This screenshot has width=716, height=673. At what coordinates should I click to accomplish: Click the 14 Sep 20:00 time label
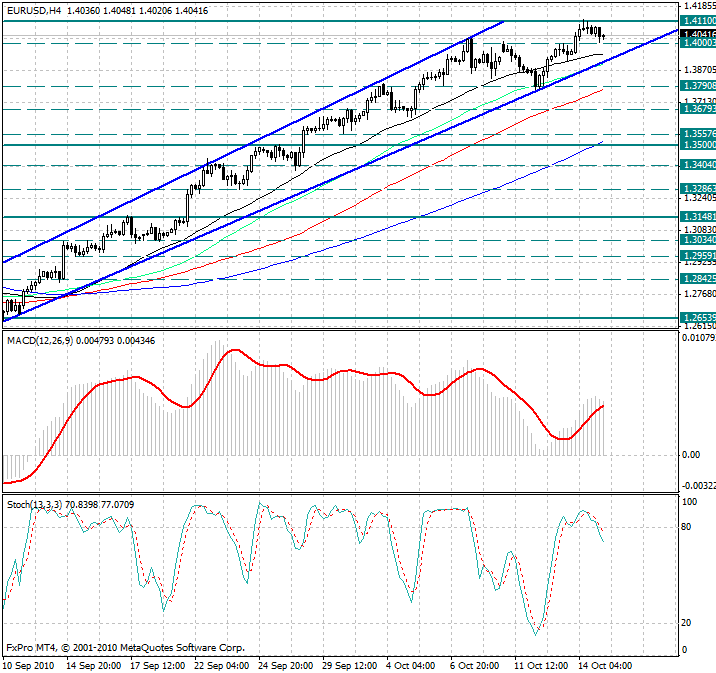[94, 666]
